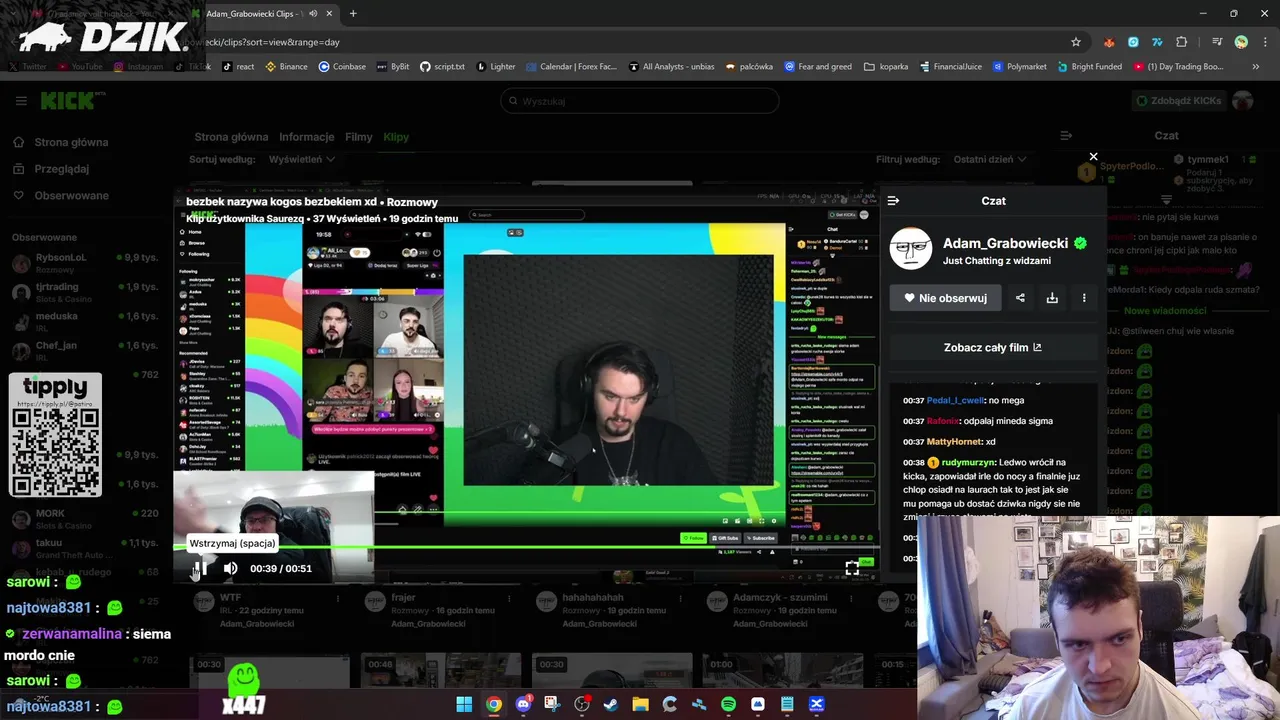Collapse the clip chat panel
Image resolution: width=1280 pixels, height=720 pixels.
click(x=893, y=200)
